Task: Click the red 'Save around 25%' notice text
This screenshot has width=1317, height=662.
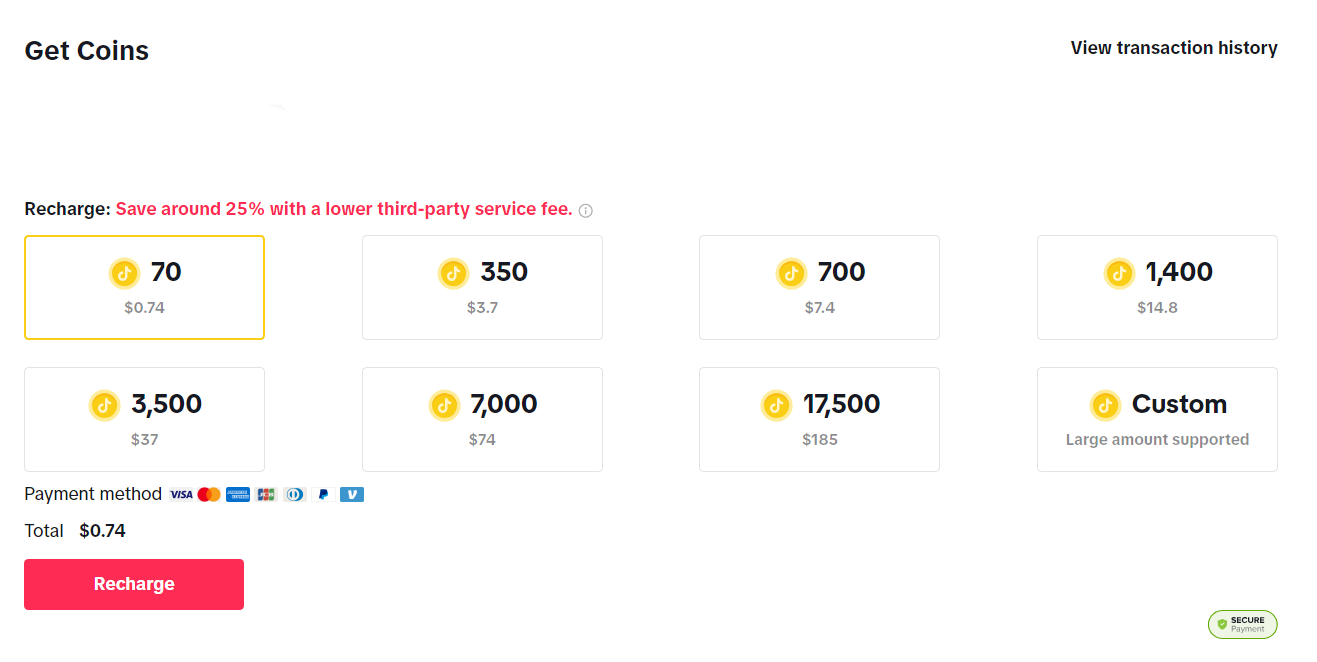Action: coord(344,209)
